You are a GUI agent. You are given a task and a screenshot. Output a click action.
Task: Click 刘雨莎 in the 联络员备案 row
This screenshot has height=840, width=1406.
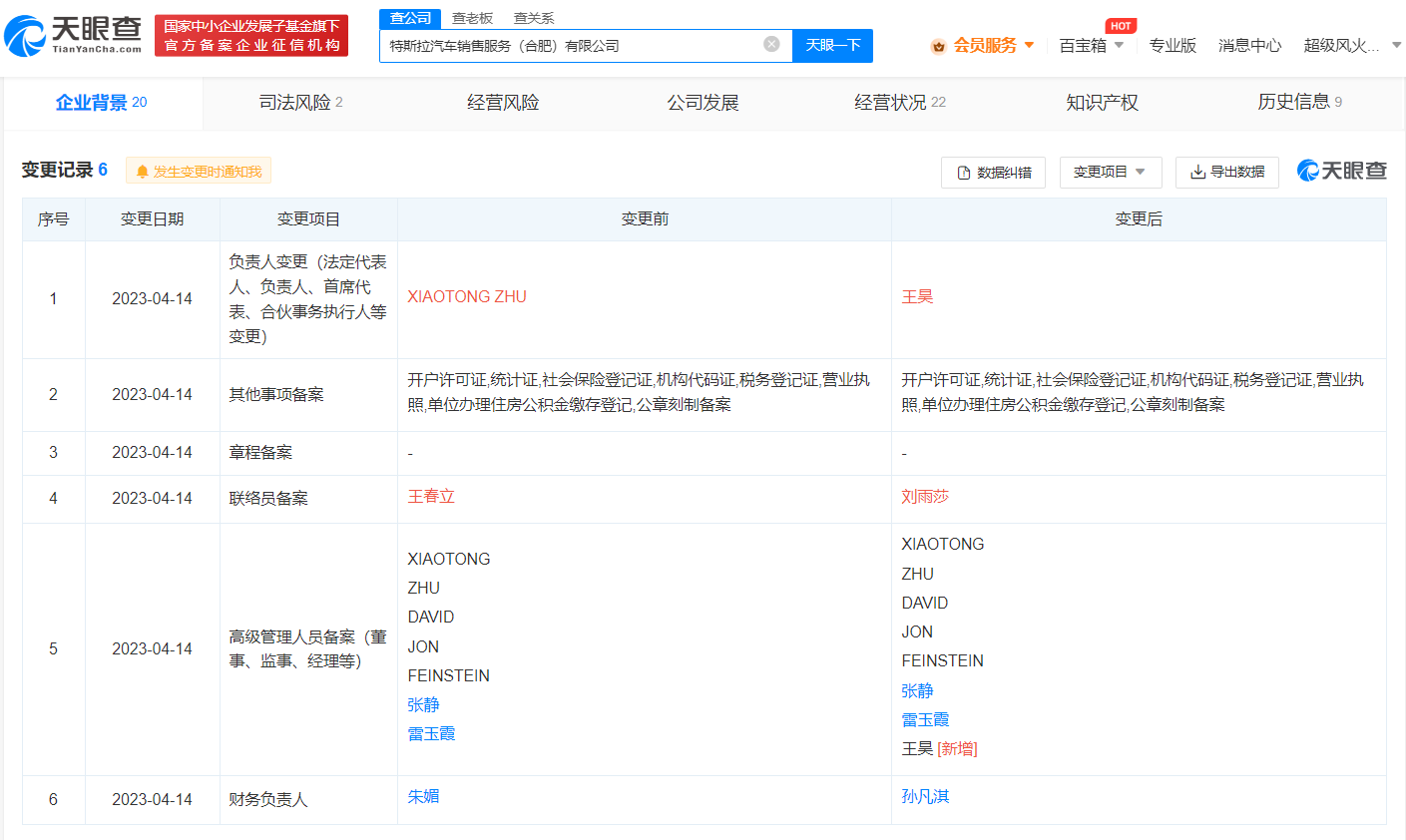pos(925,497)
